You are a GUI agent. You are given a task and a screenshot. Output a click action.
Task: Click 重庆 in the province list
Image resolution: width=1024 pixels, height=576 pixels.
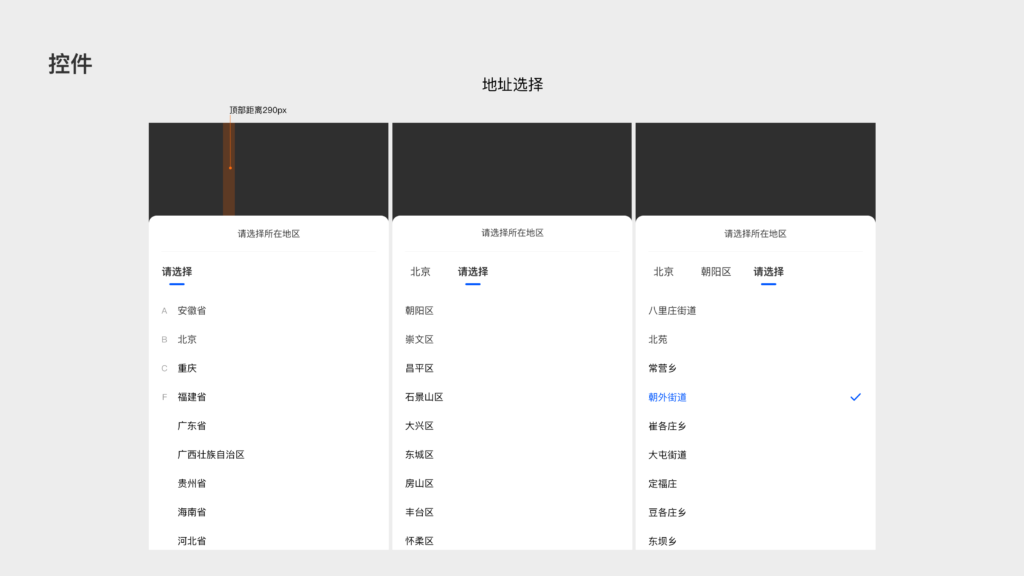tap(187, 368)
